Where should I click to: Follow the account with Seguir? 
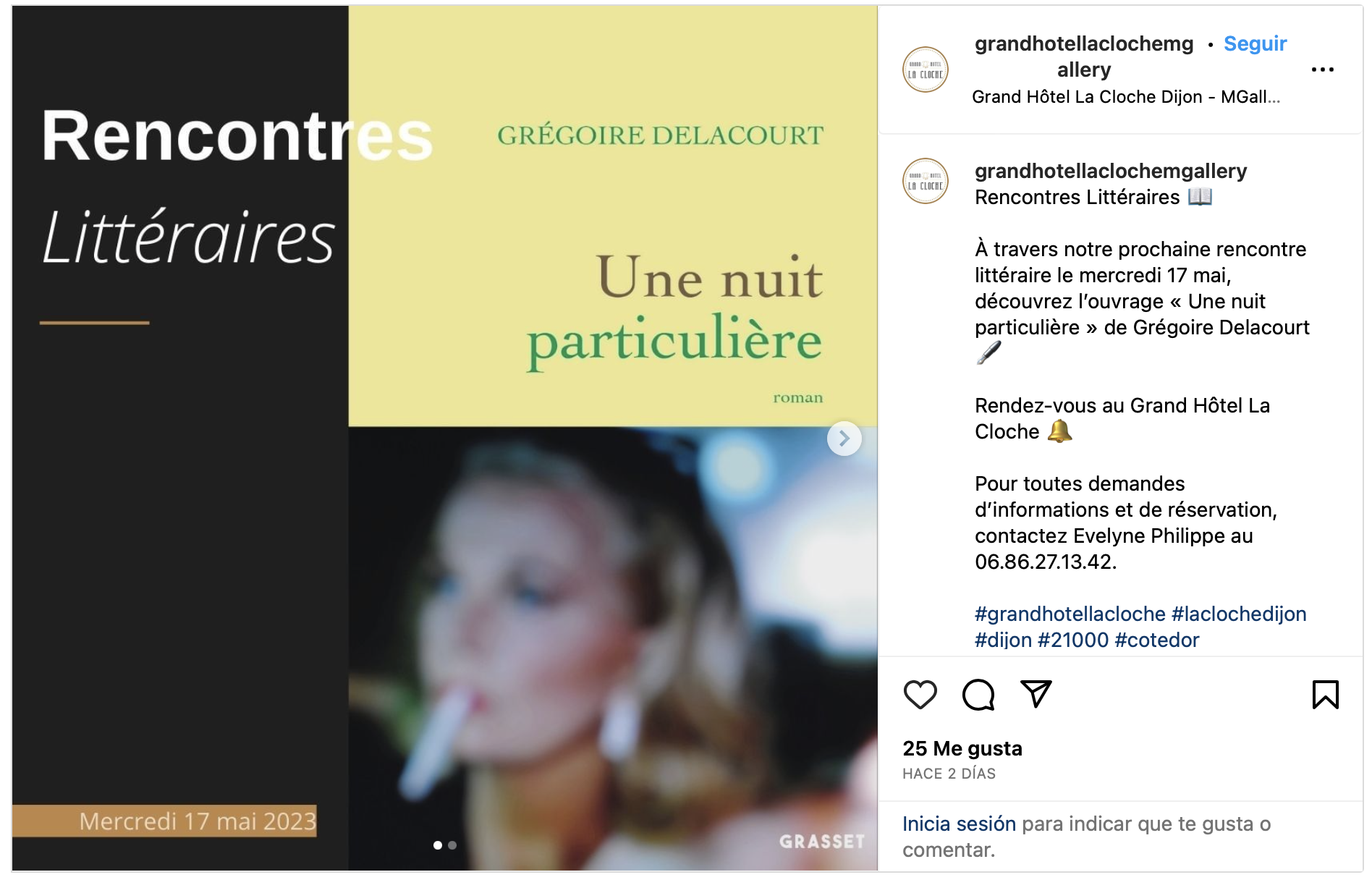tap(1255, 43)
